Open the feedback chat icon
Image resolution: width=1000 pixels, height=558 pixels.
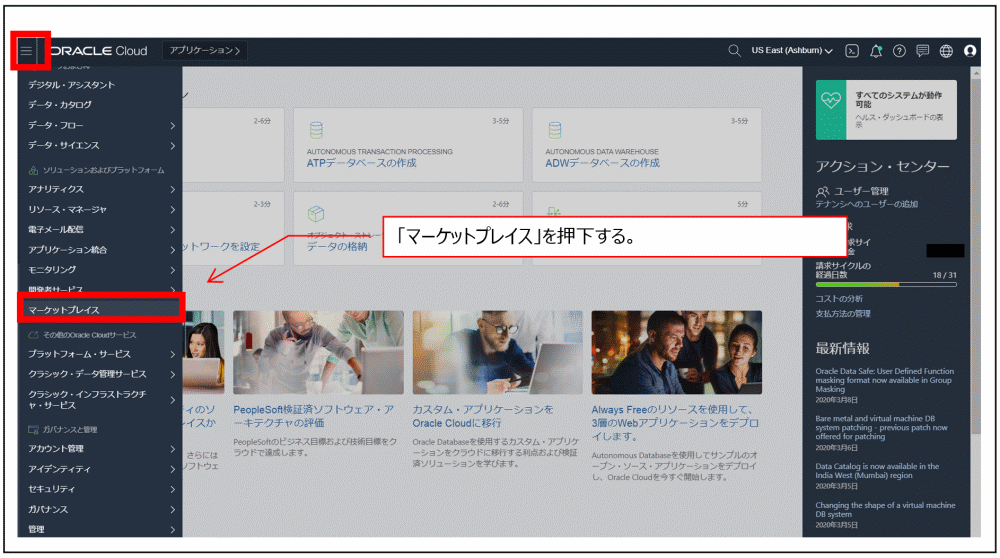(x=922, y=51)
